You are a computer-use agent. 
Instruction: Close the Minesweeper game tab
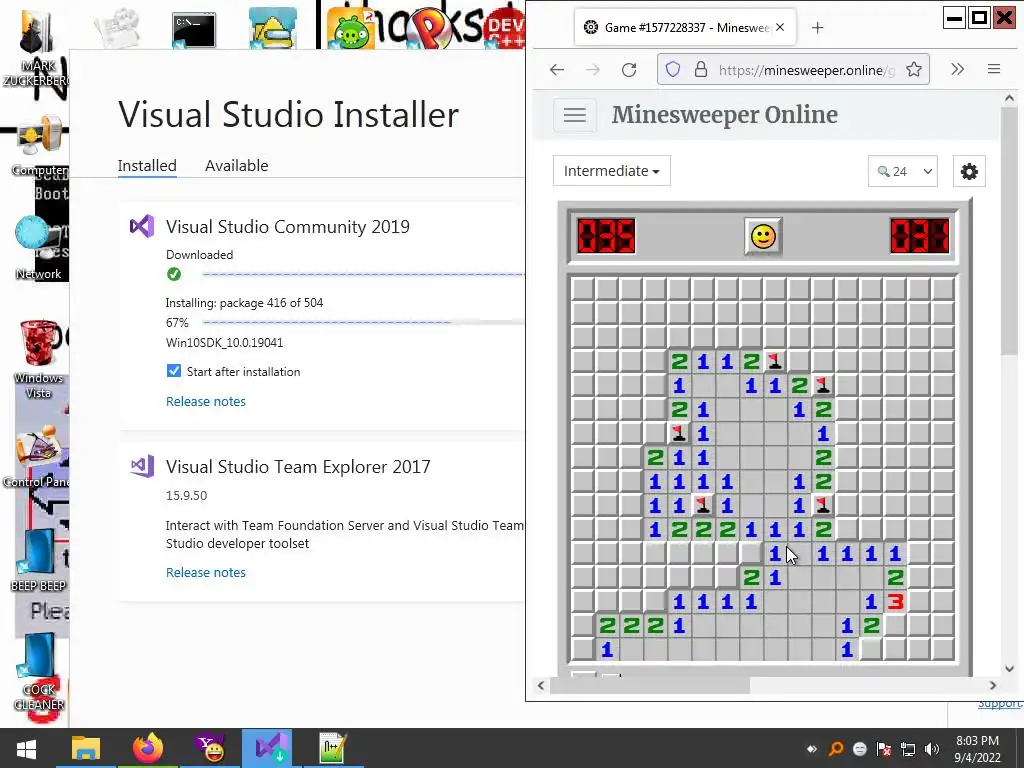click(780, 27)
